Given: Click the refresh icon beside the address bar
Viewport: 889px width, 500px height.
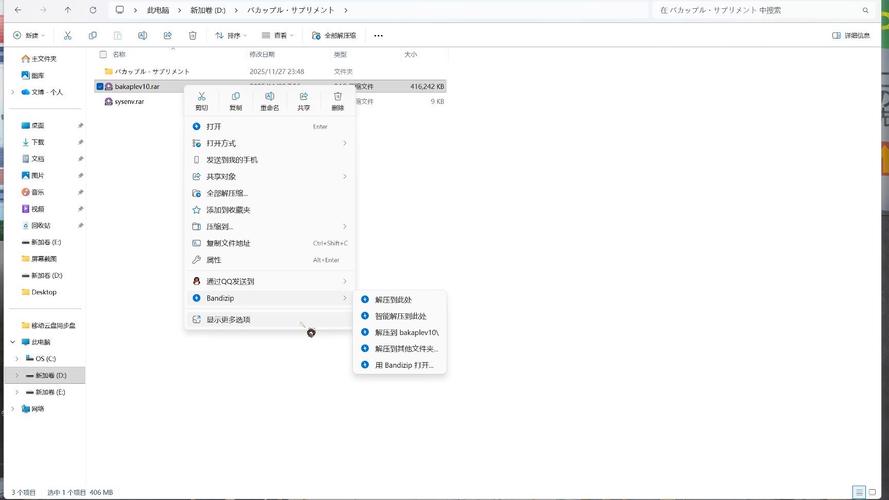Looking at the screenshot, I should pyautogui.click(x=93, y=10).
